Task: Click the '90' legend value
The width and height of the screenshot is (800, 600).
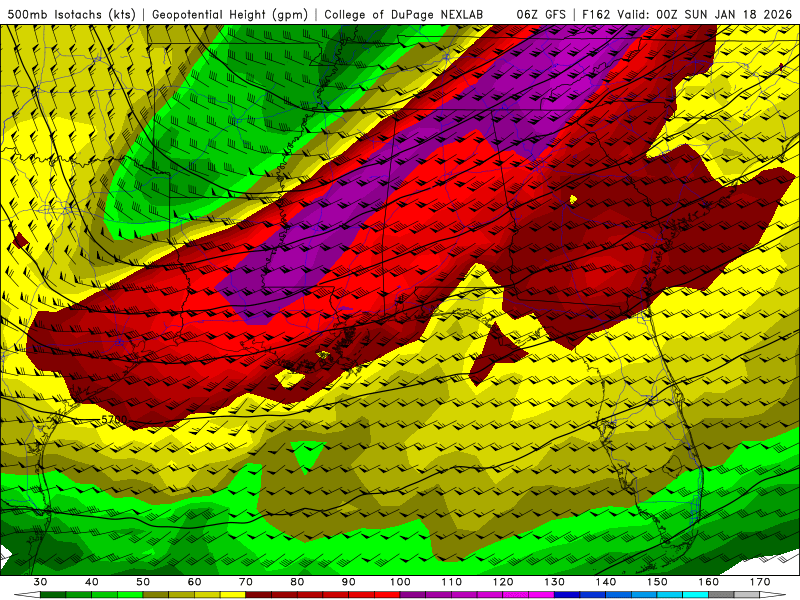Action: (348, 582)
